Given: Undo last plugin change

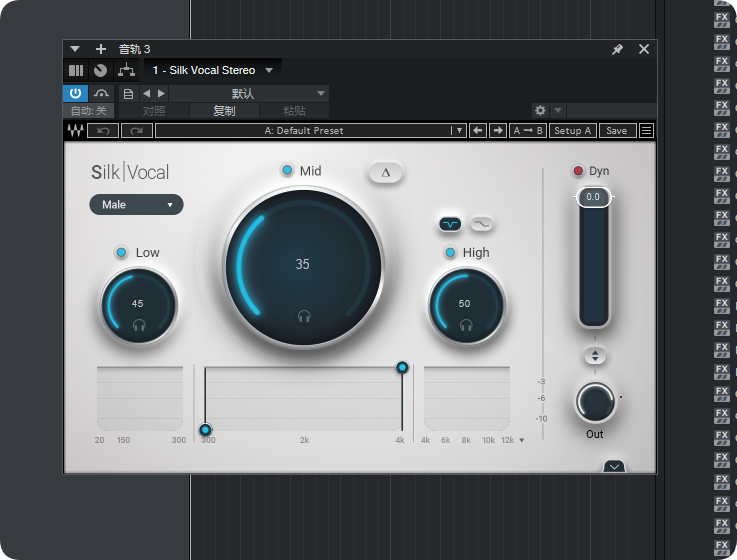Looking at the screenshot, I should coord(103,130).
